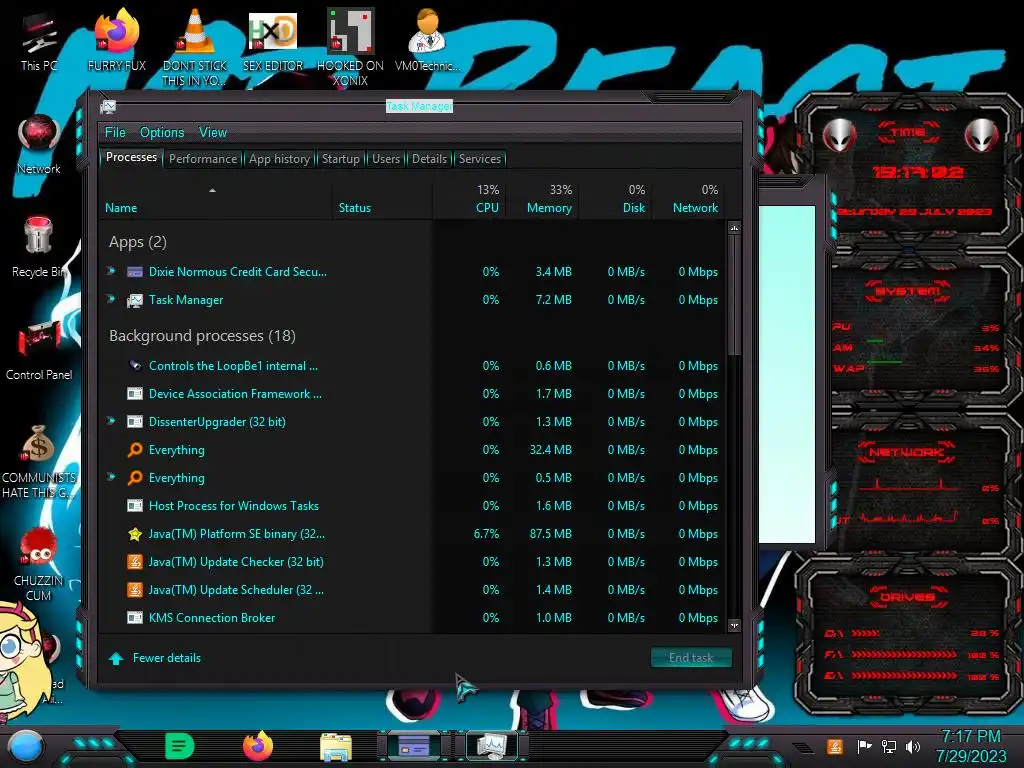Click the process list scroll down arrow
1024x768 pixels.
[734, 626]
